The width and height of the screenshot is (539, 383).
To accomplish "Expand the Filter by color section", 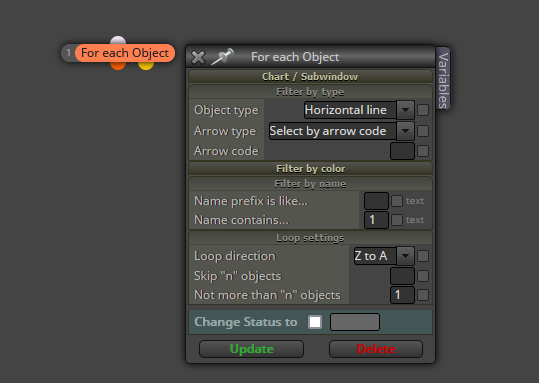I will click(310, 168).
